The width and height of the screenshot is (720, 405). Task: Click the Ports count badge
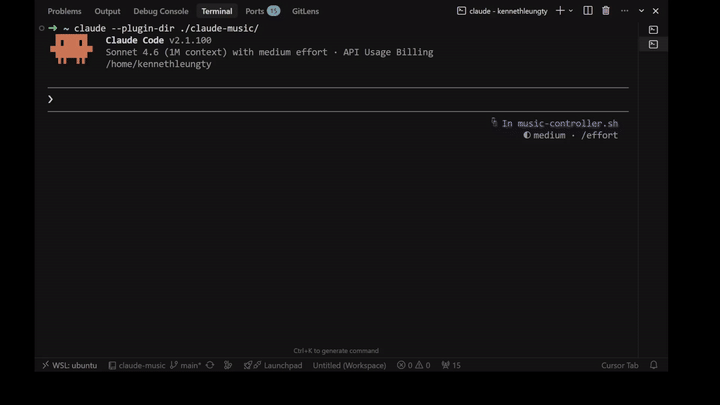coord(274,11)
